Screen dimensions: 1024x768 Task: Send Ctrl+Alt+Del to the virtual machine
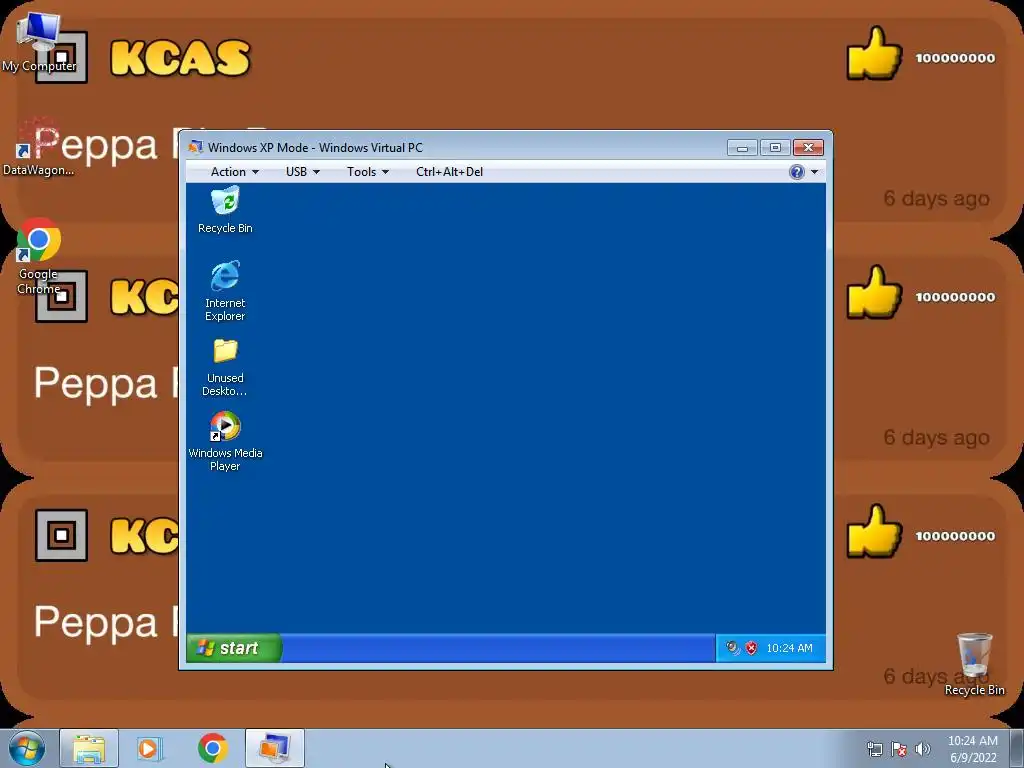pyautogui.click(x=449, y=172)
